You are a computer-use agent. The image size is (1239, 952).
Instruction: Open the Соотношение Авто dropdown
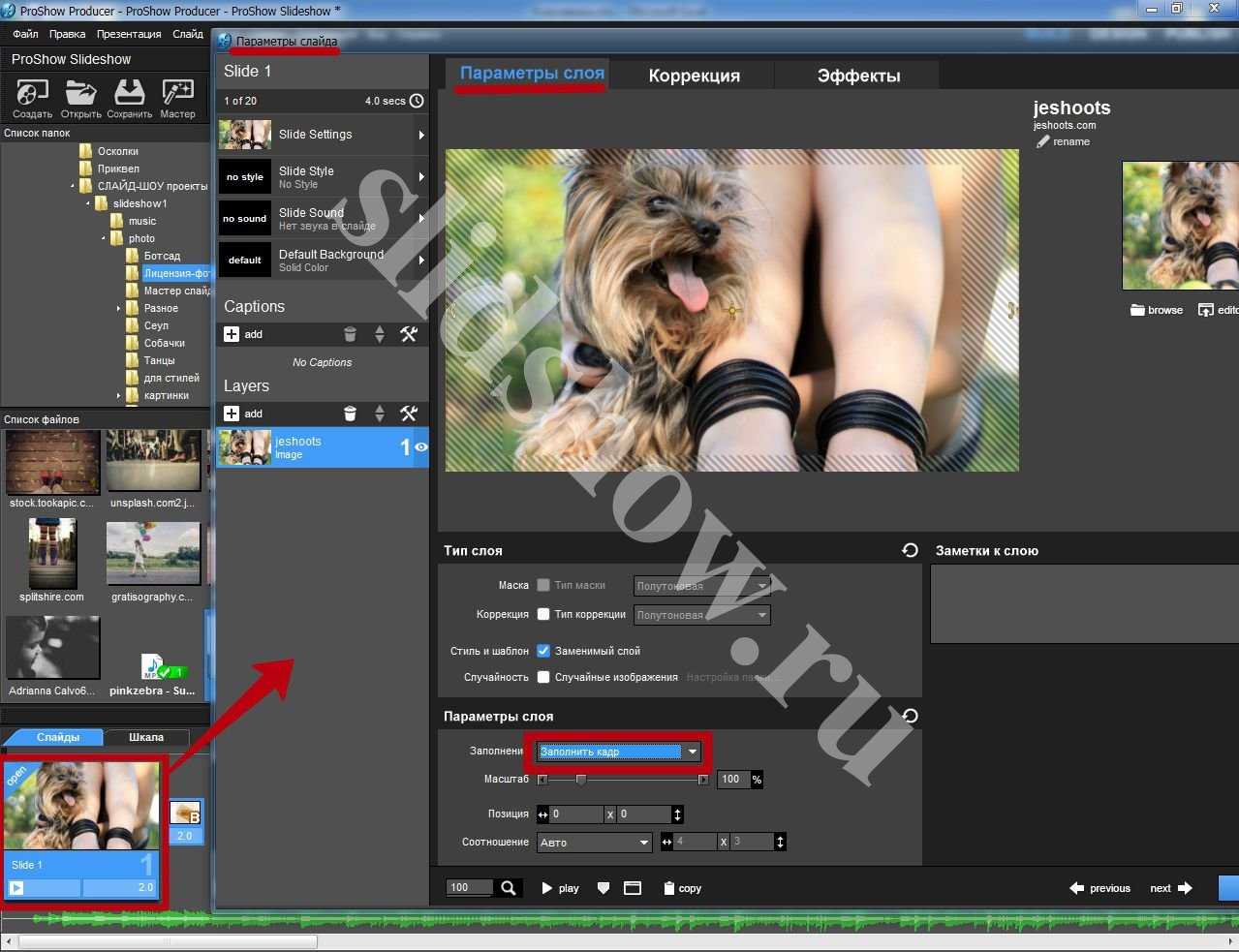coord(643,843)
